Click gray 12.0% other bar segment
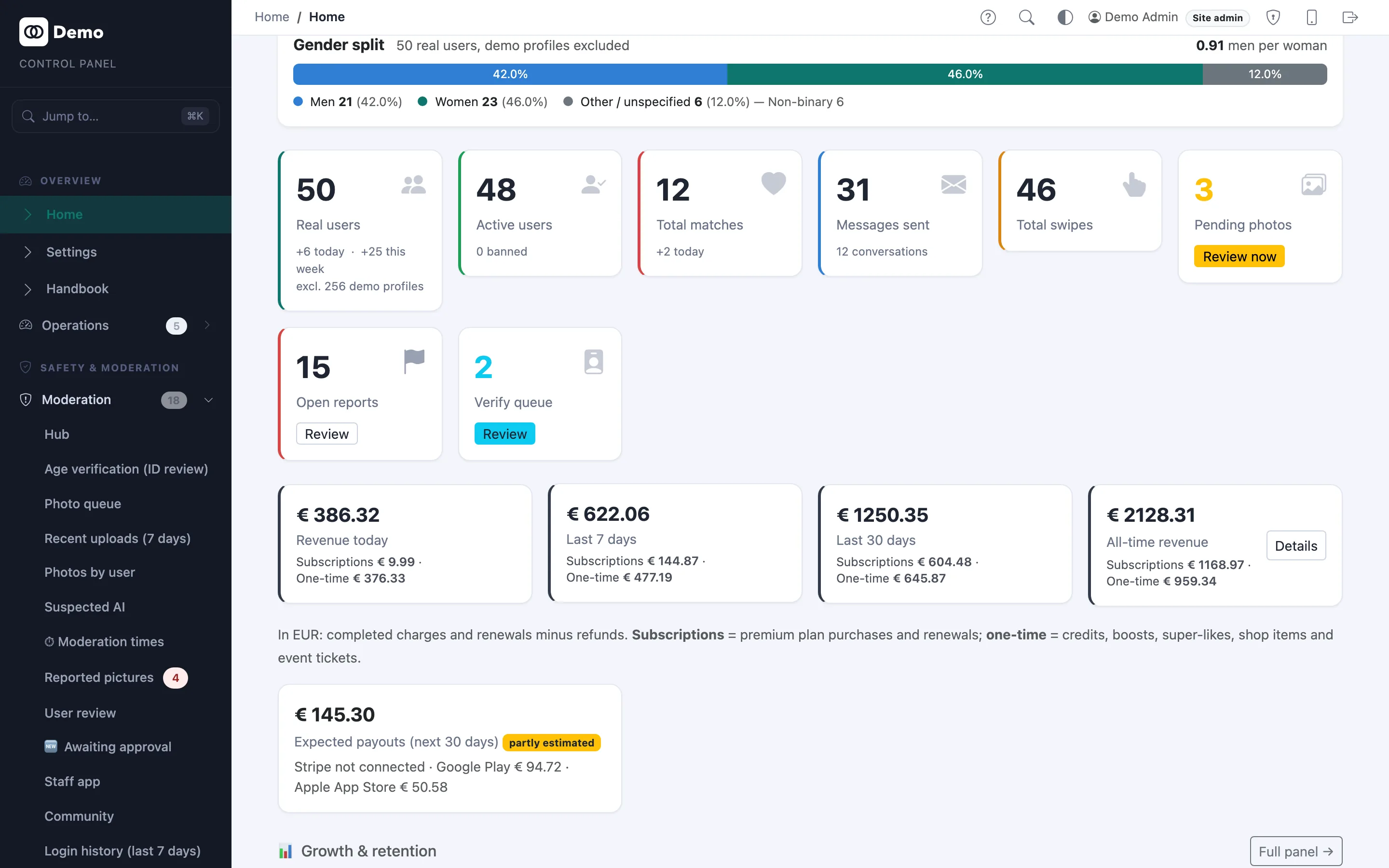Screen dimensions: 1389x868 pos(1265,74)
